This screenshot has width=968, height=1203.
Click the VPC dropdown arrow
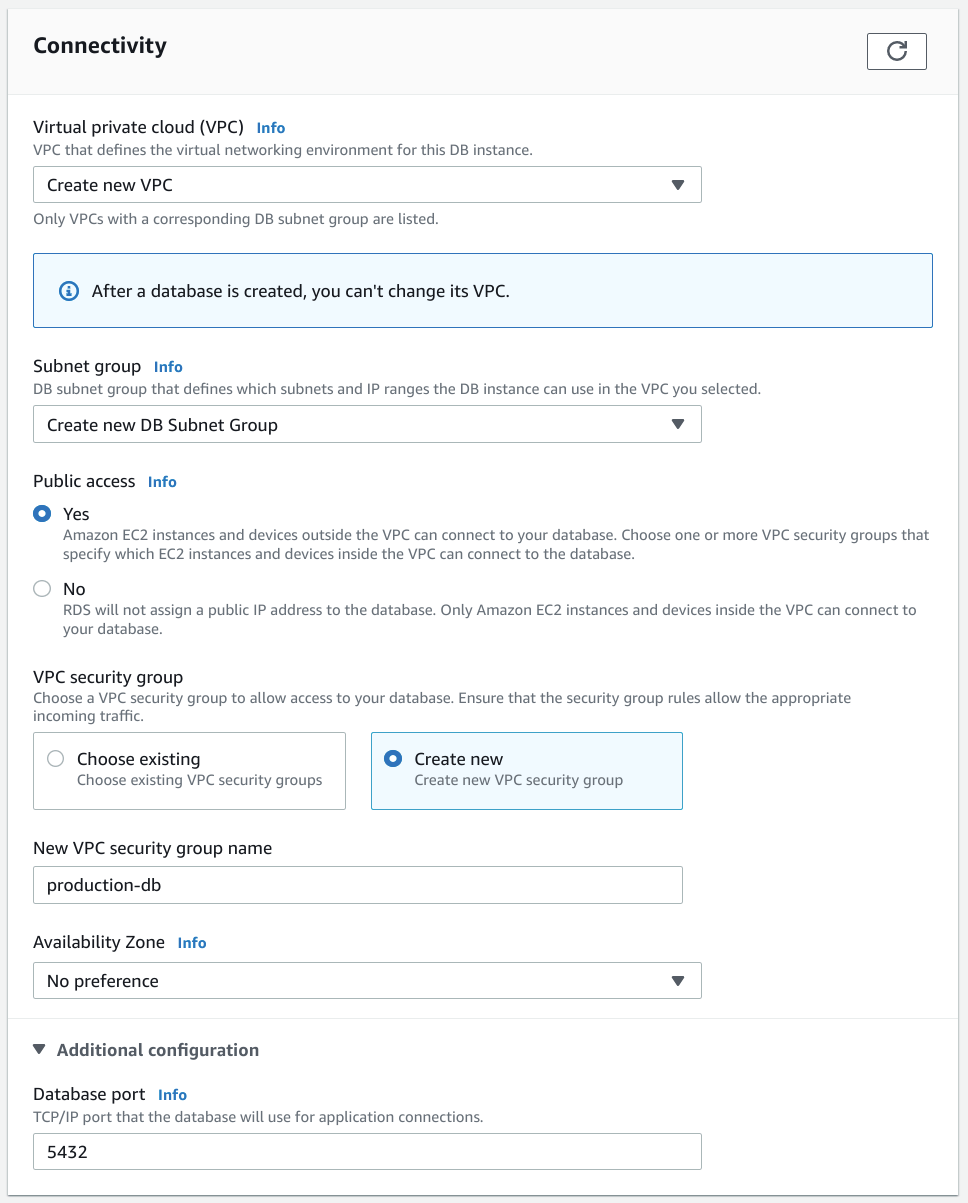677,185
